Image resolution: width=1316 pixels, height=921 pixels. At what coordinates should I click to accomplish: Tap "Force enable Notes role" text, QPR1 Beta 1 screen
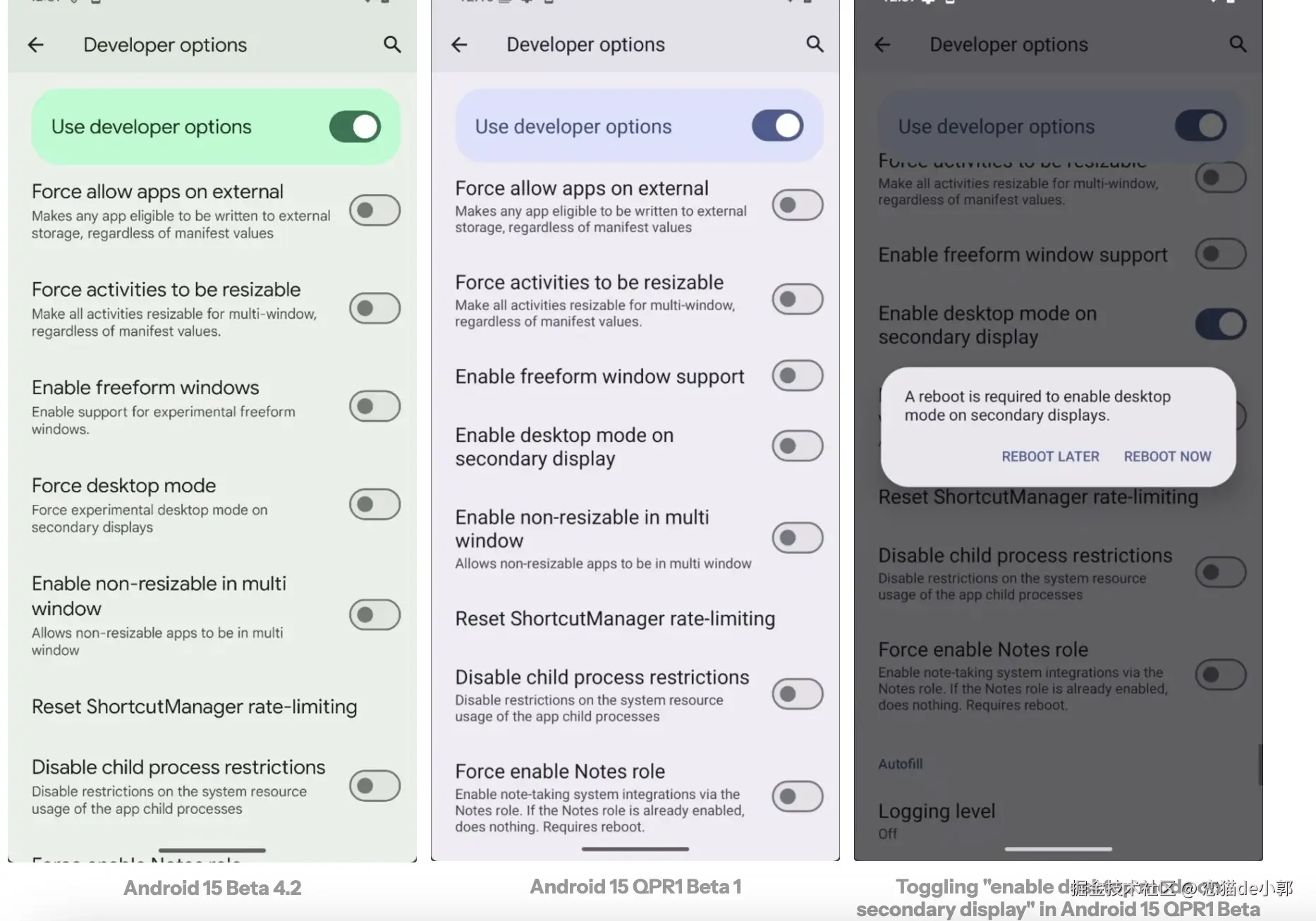tap(560, 771)
